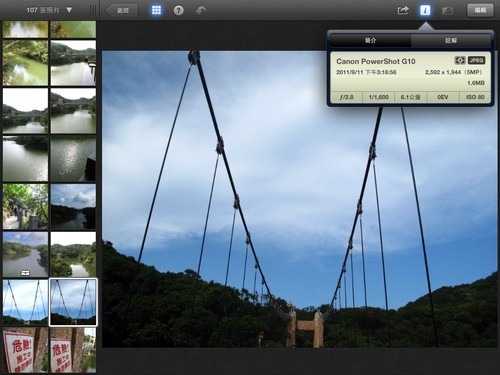Screen dimensions: 500x375
Task: Click the 1/1,600 shutter speed value
Action: tap(378, 97)
